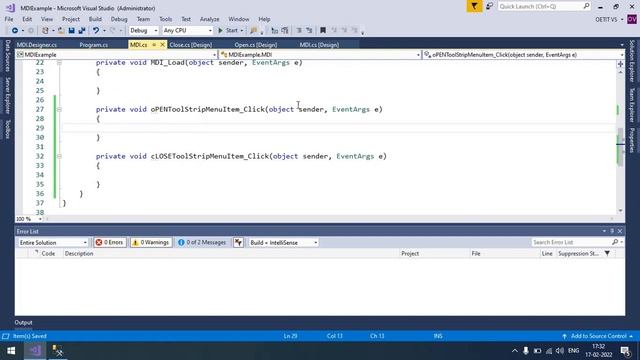The image size is (640, 360).
Task: Undo the last action with Undo icon
Action: tap(96, 31)
